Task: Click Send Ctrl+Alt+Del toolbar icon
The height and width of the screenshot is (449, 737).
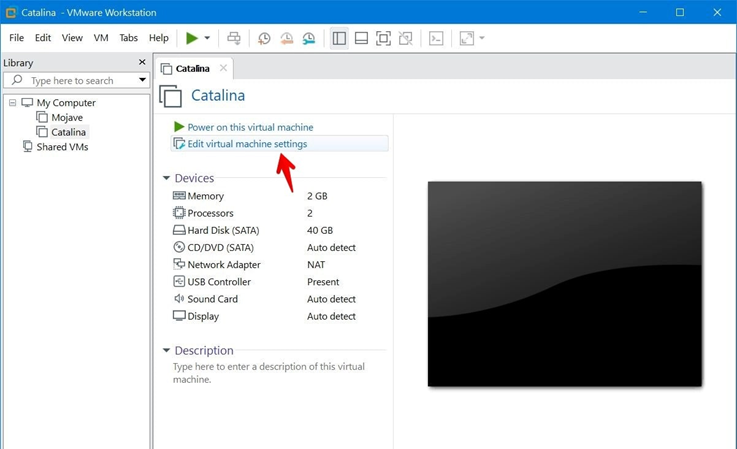Action: click(x=234, y=38)
